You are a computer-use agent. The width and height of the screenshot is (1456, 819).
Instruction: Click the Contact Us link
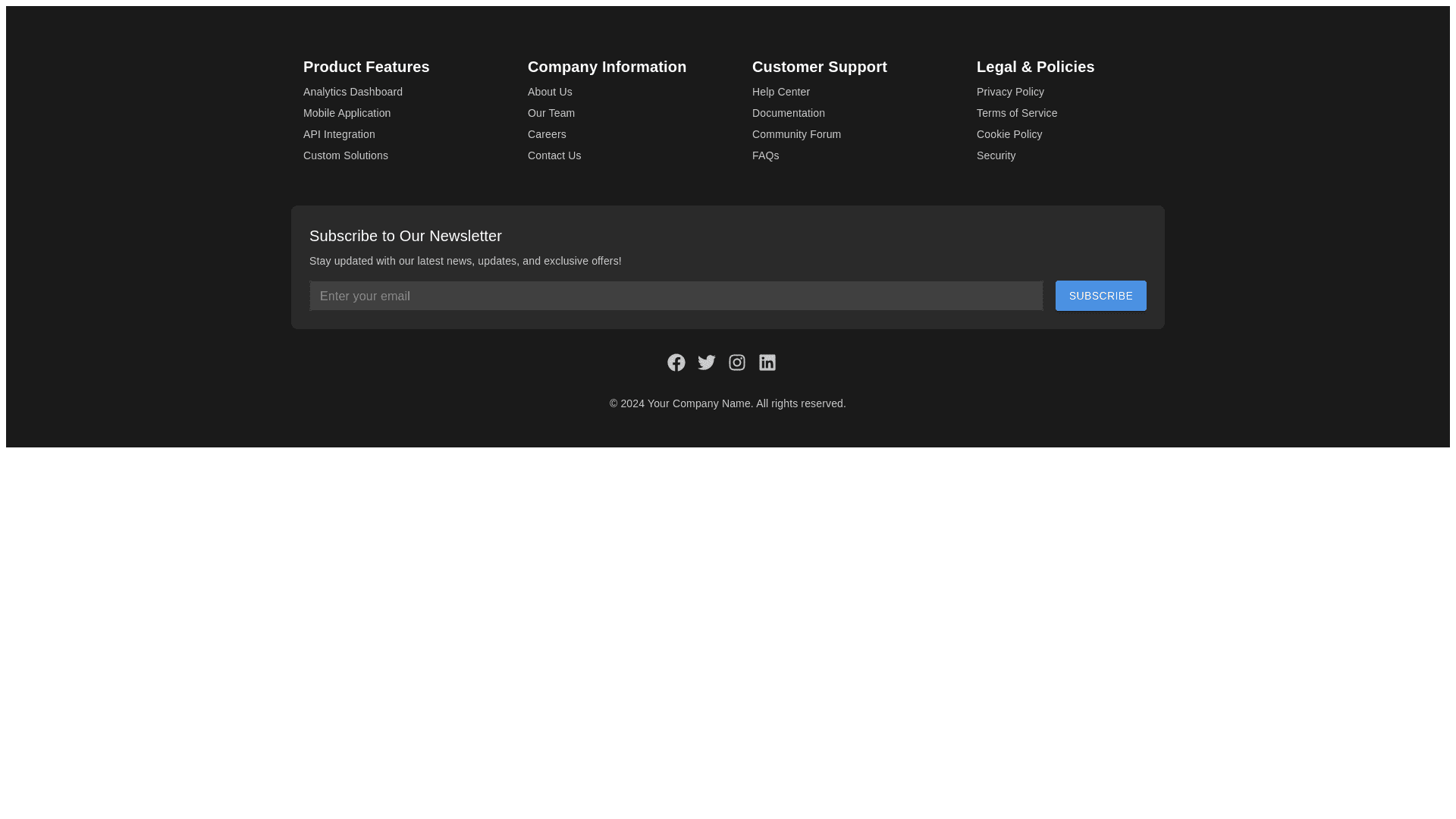pyautogui.click(x=554, y=155)
